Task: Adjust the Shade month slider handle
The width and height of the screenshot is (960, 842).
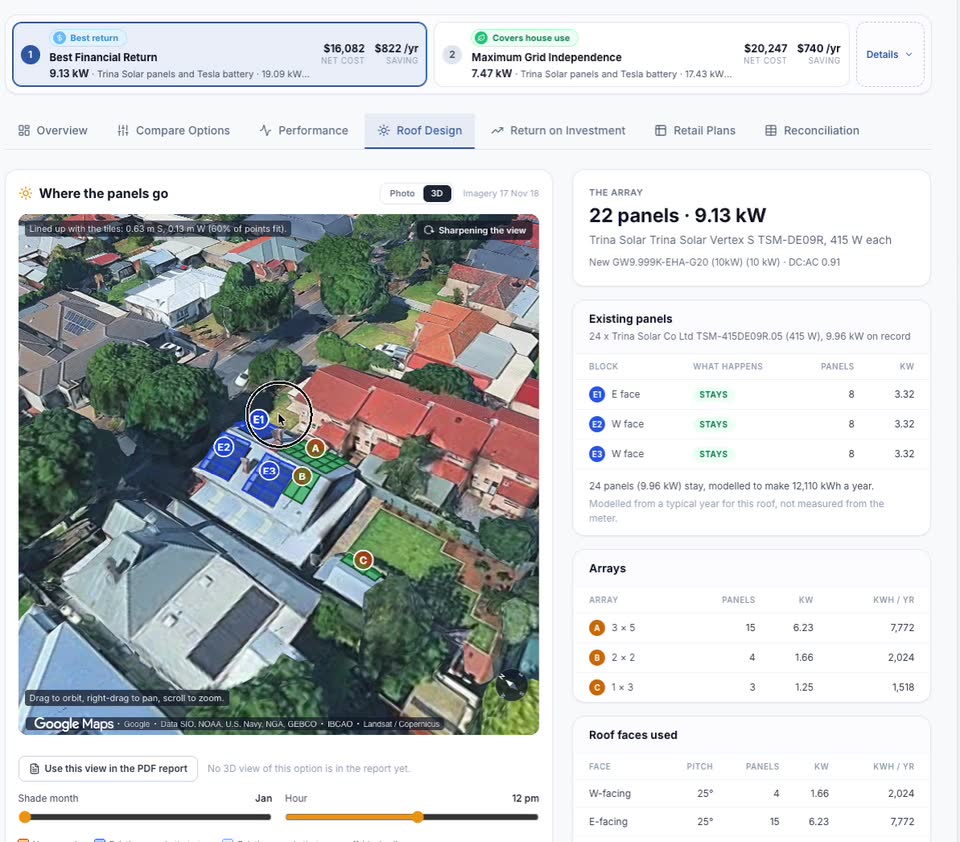Action: coord(25,817)
